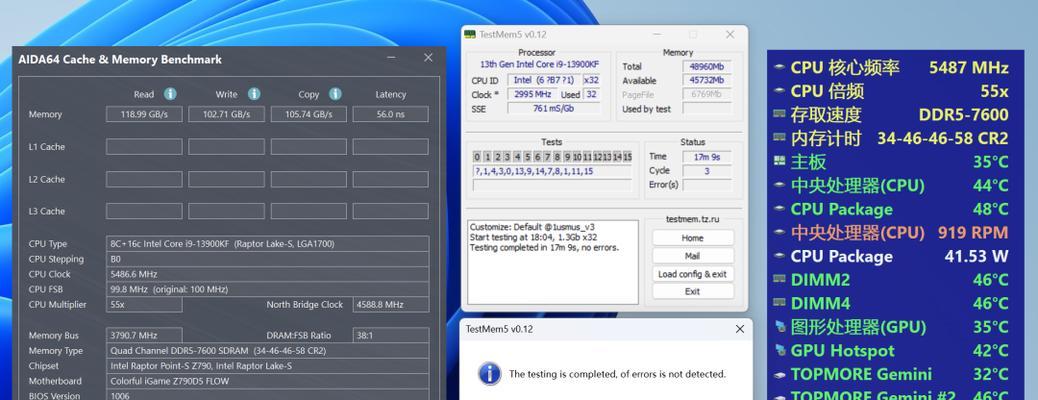The width and height of the screenshot is (1038, 400).
Task: Click Memory Type Quad Channel DDR5-7600 value
Action: click(x=267, y=350)
